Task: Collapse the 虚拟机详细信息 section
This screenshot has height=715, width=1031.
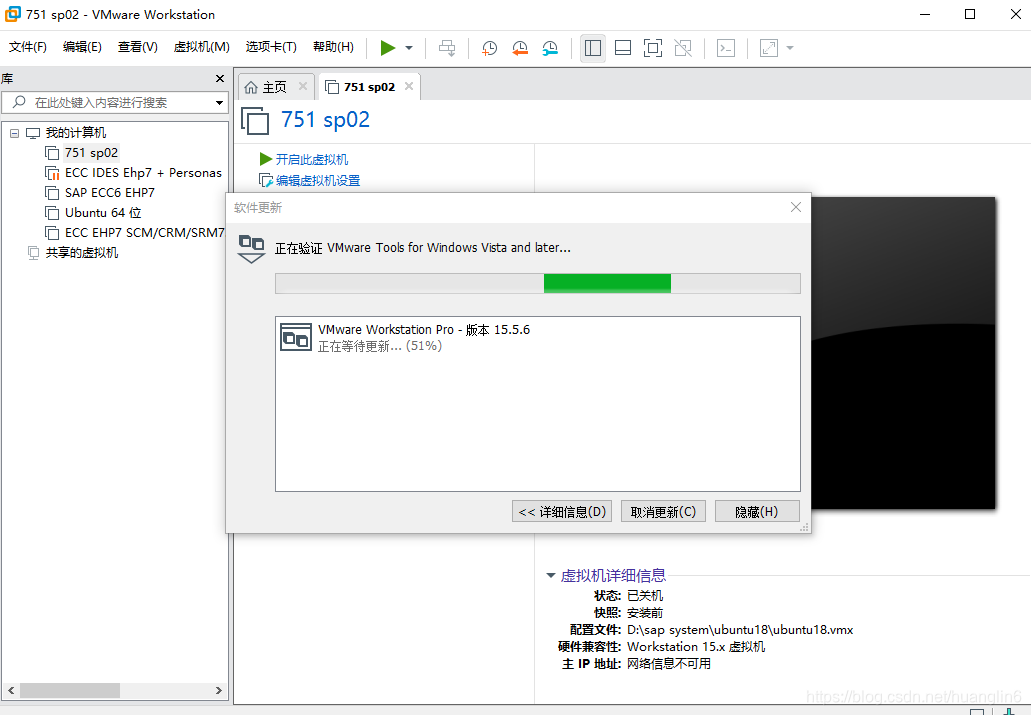Action: click(550, 575)
